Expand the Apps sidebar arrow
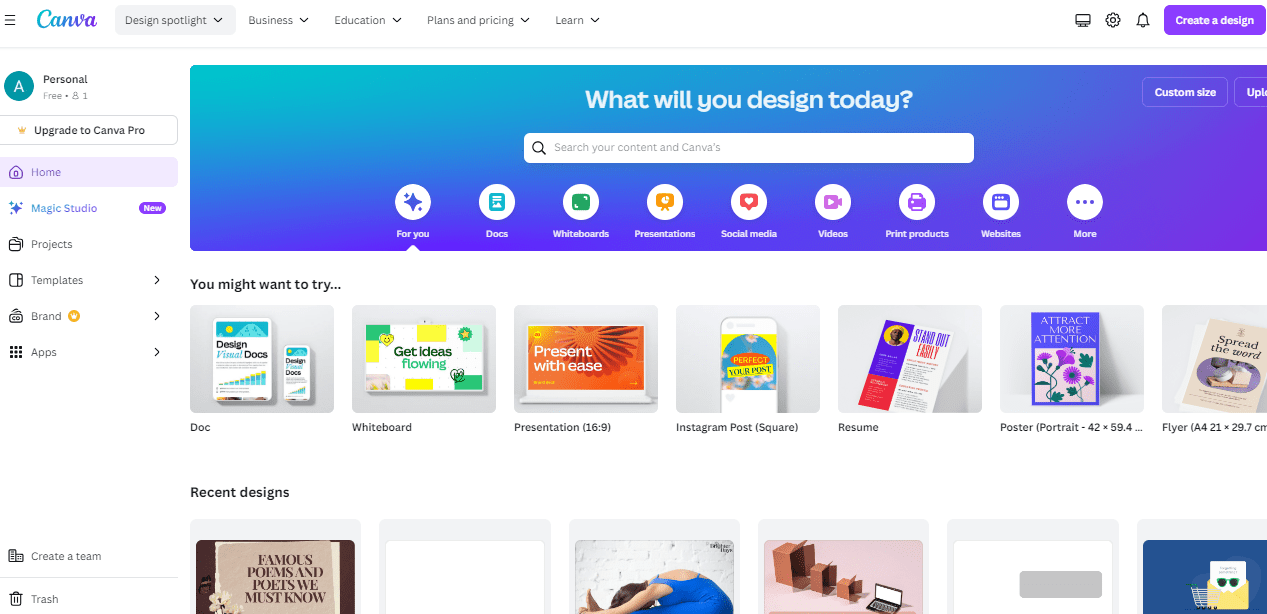This screenshot has width=1267, height=614. (157, 352)
